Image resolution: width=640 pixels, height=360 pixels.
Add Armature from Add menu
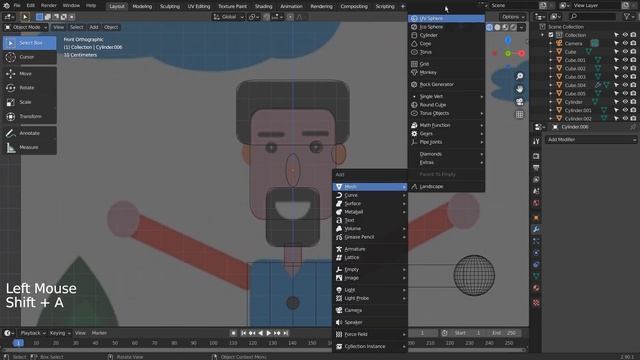(x=370, y=249)
